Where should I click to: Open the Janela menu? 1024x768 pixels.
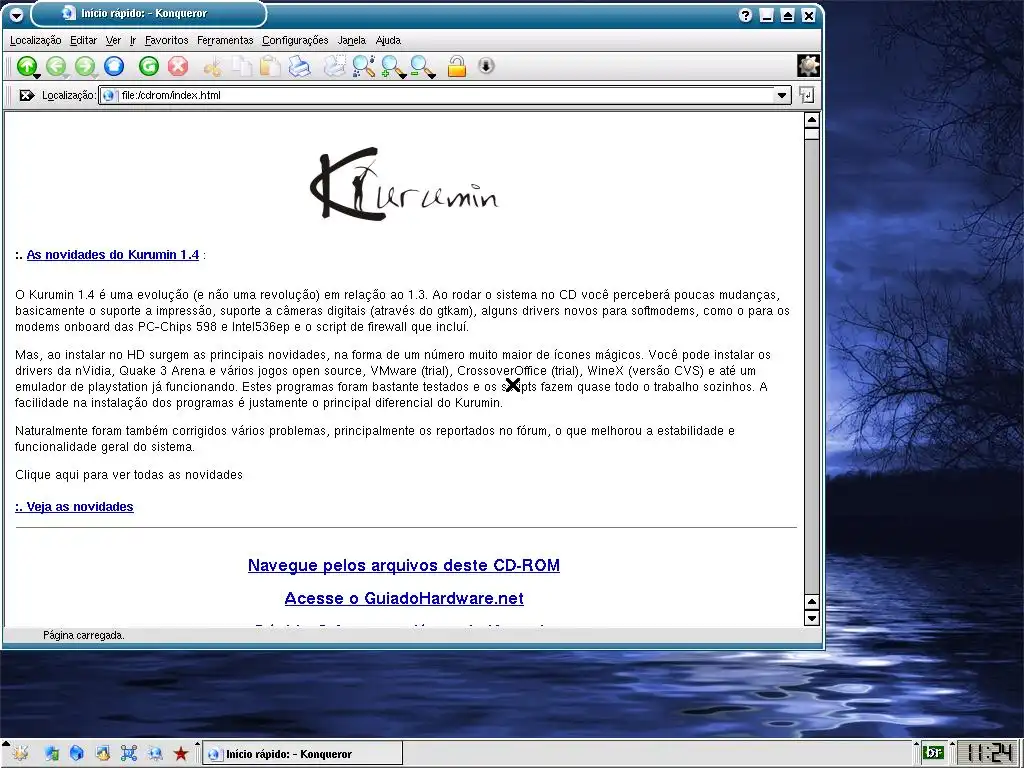351,40
